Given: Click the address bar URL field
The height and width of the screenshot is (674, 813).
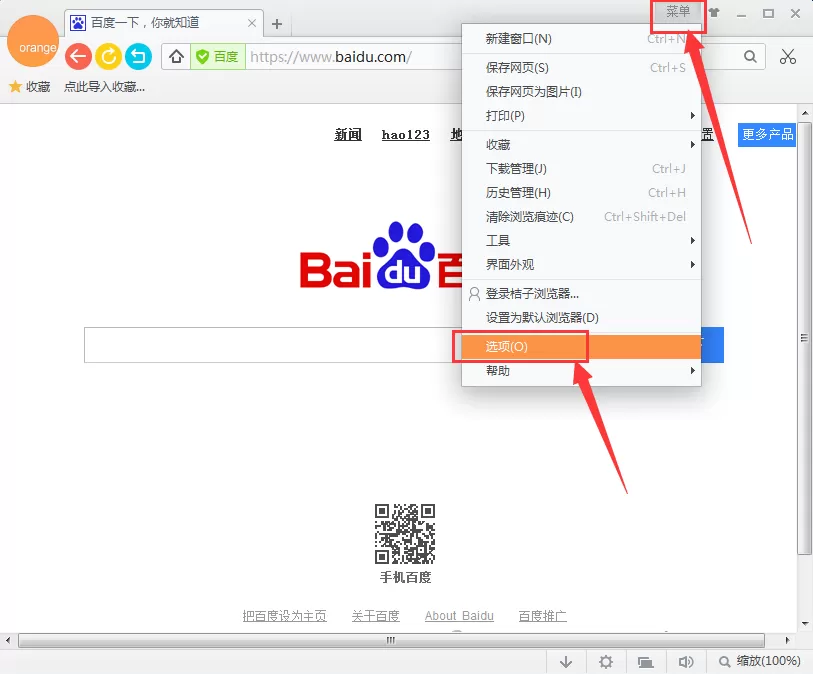Looking at the screenshot, I should tap(353, 57).
